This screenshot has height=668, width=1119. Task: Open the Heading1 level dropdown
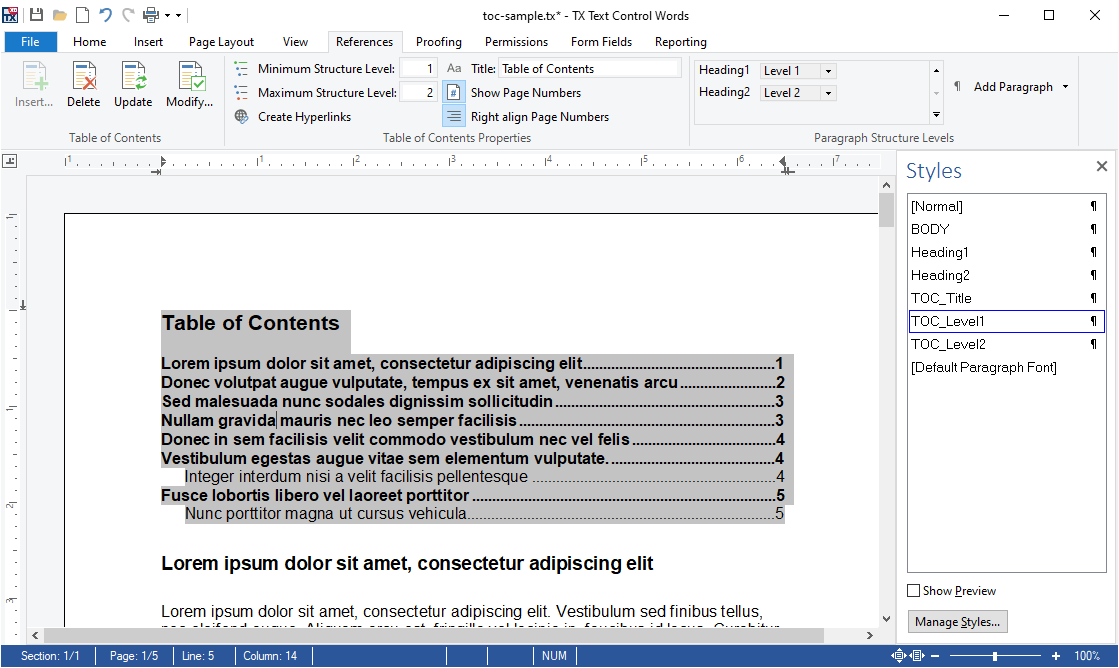(828, 70)
